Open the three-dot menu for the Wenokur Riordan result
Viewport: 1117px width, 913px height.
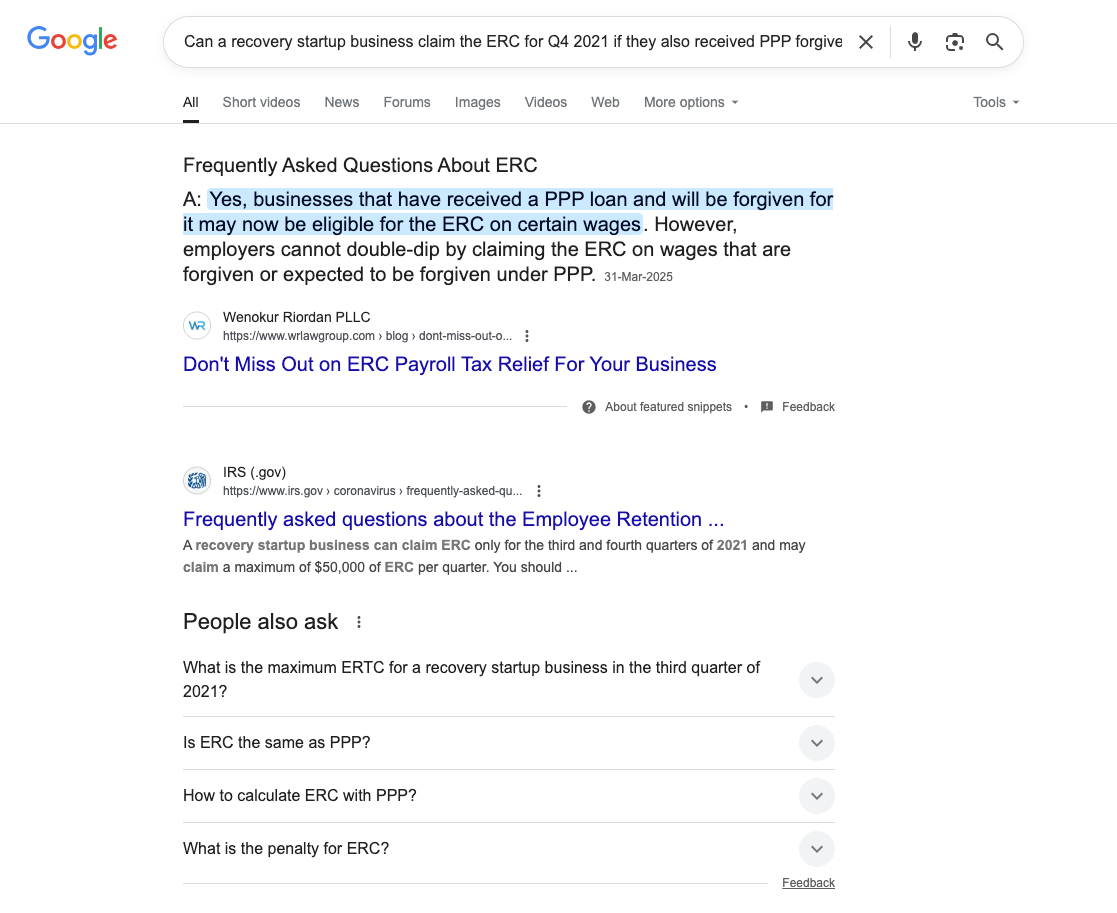[526, 336]
